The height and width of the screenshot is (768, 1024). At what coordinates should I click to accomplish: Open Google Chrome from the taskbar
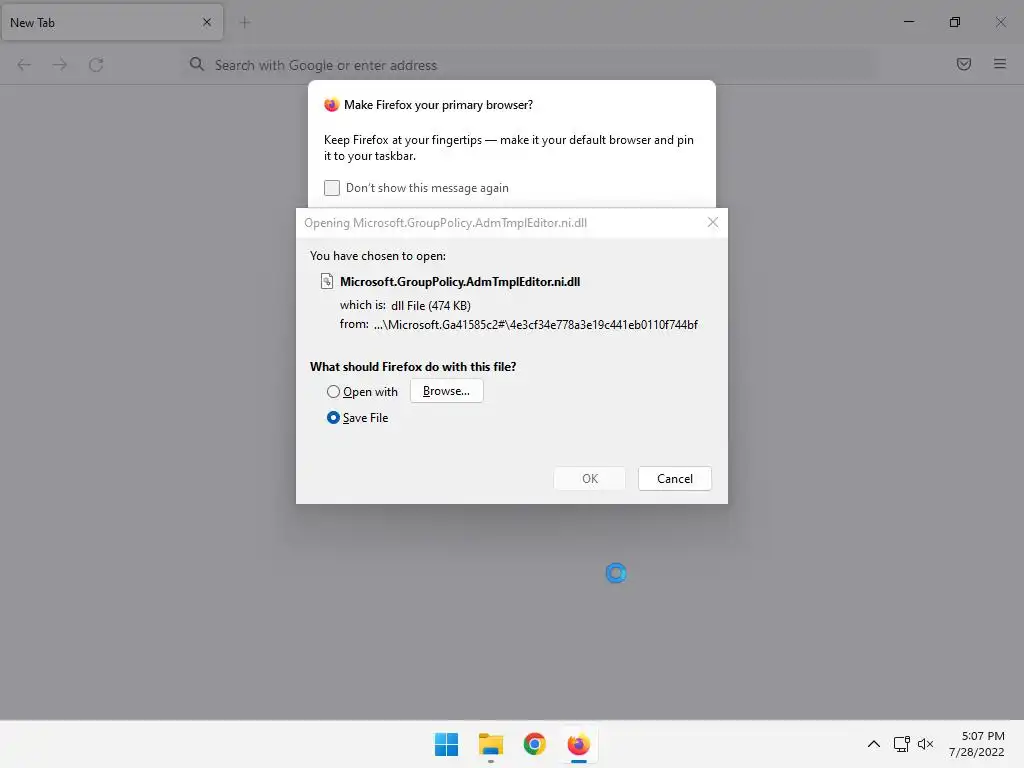[x=535, y=744]
